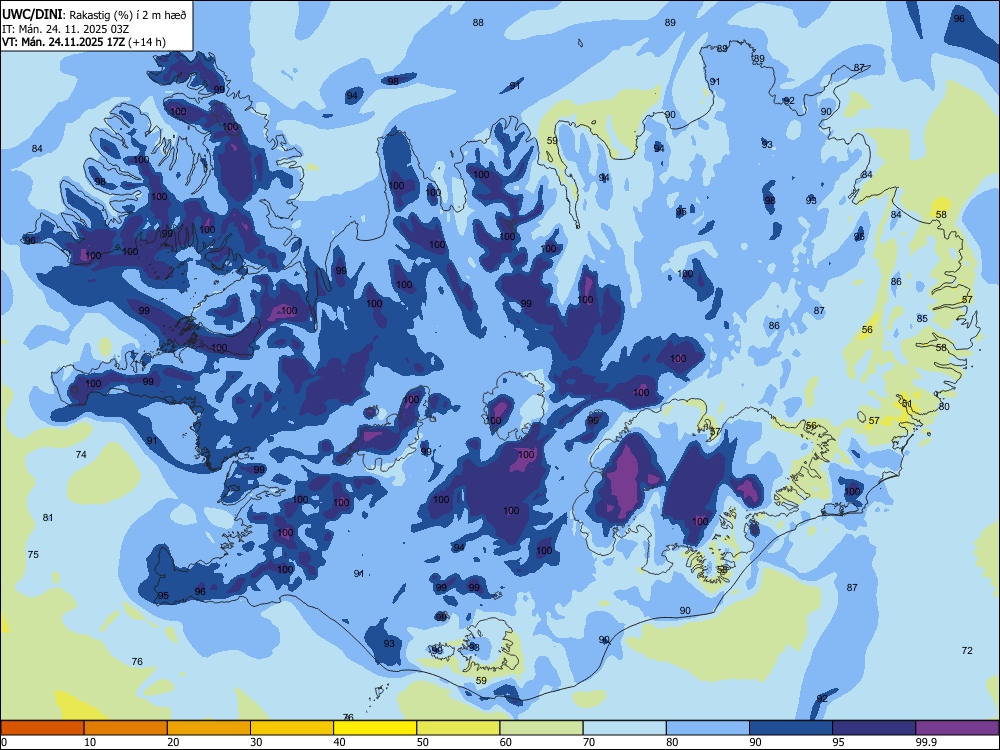This screenshot has width=1000, height=750.
Task: Click the dark orange 0–10 legend swatch
Action: (42, 728)
